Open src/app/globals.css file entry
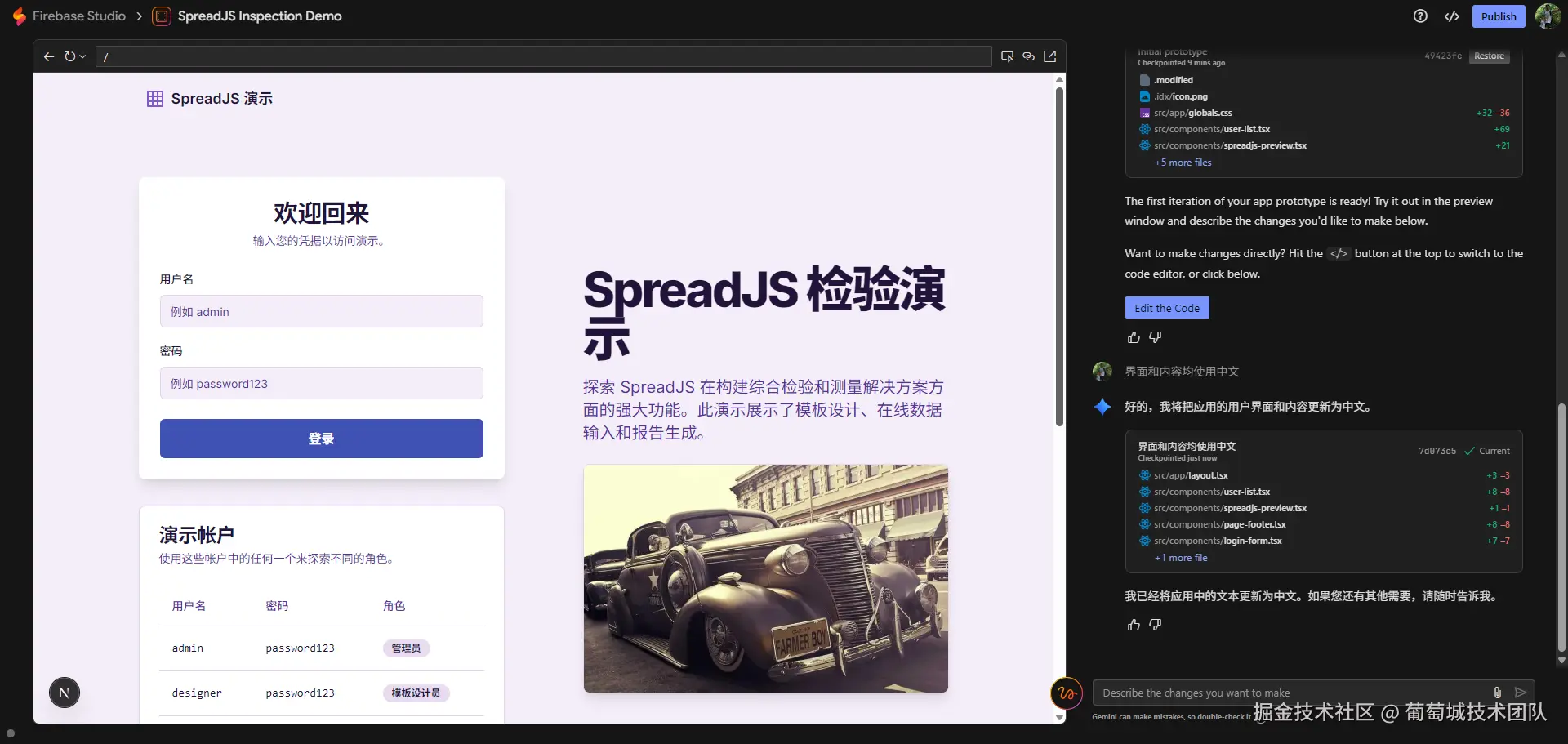This screenshot has height=744, width=1568. pyautogui.click(x=1192, y=113)
